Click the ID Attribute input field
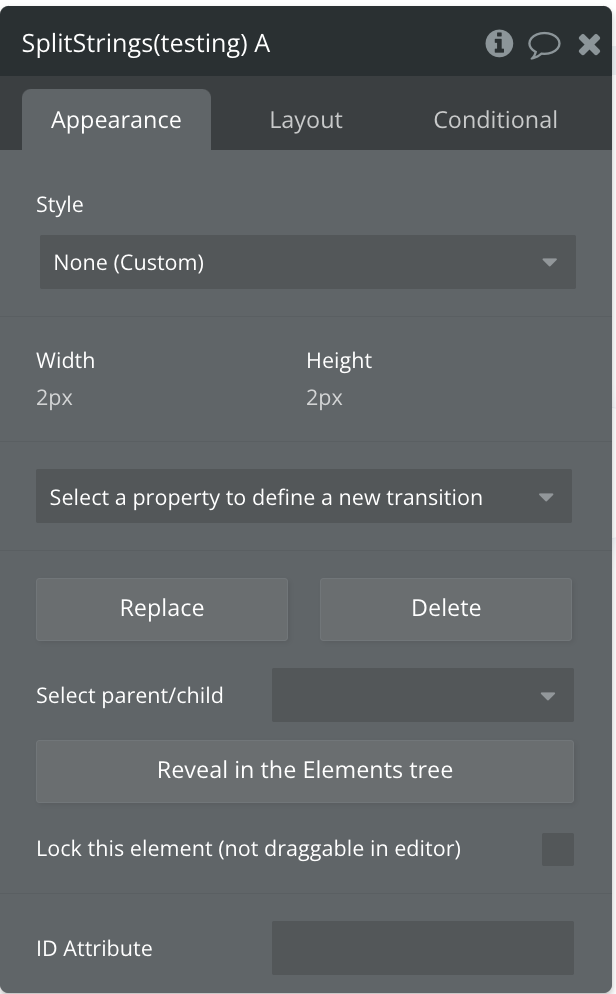The image size is (616, 994). click(422, 948)
